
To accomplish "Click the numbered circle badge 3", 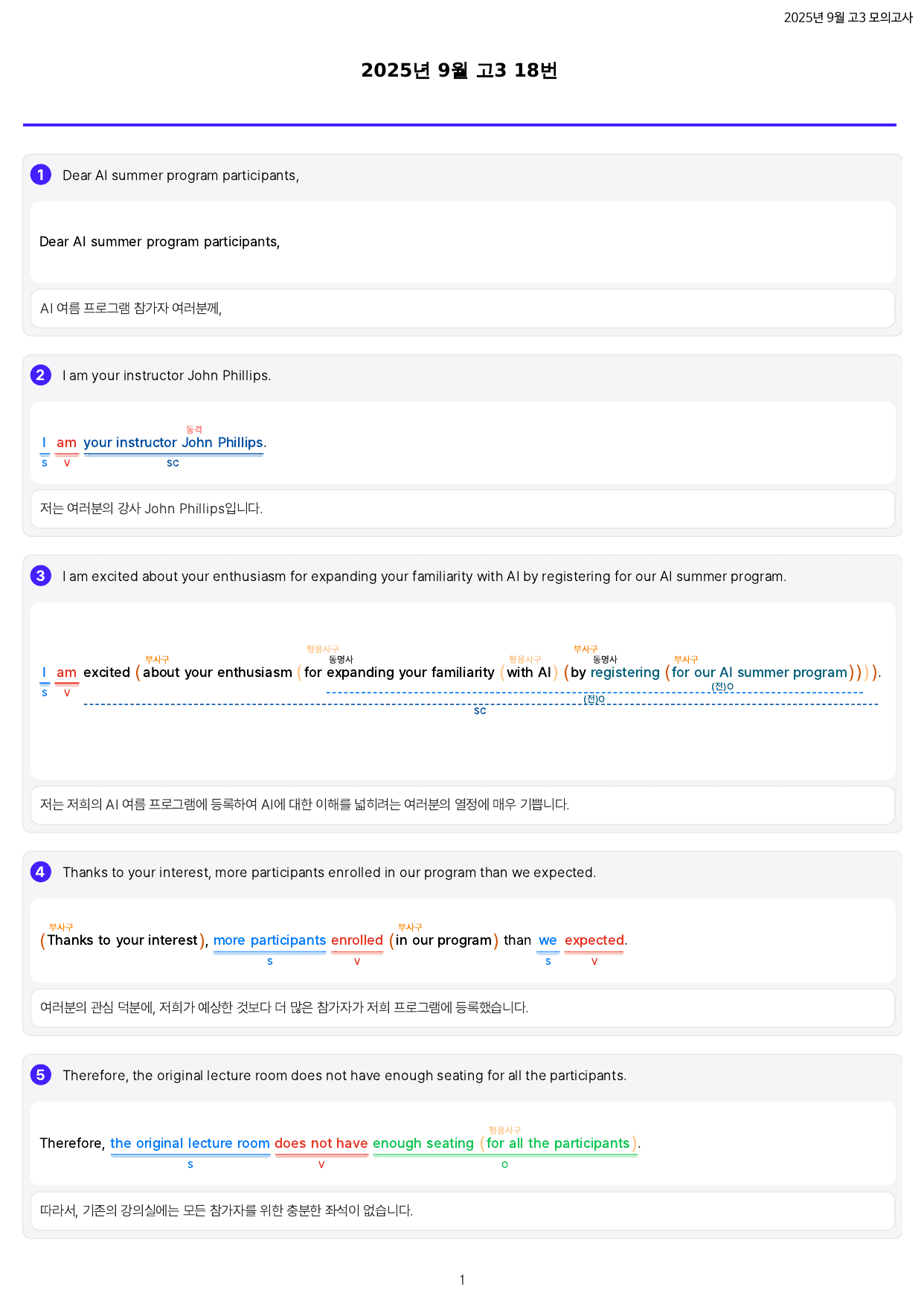I will (41, 576).
